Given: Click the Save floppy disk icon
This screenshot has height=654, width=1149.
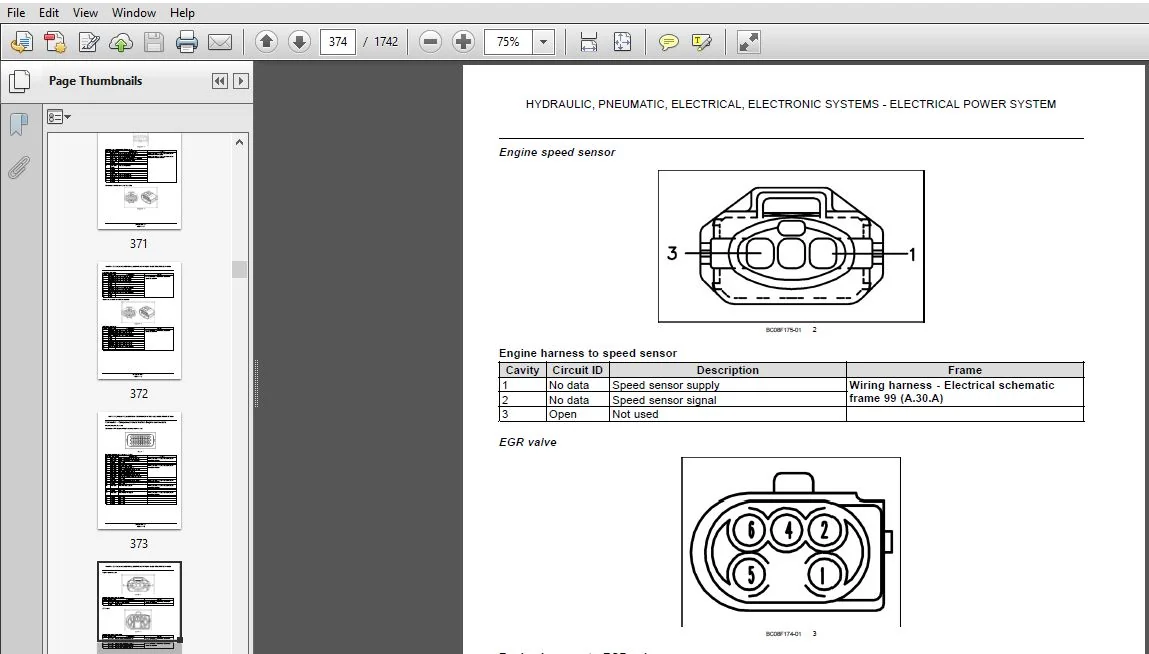Looking at the screenshot, I should 154,42.
